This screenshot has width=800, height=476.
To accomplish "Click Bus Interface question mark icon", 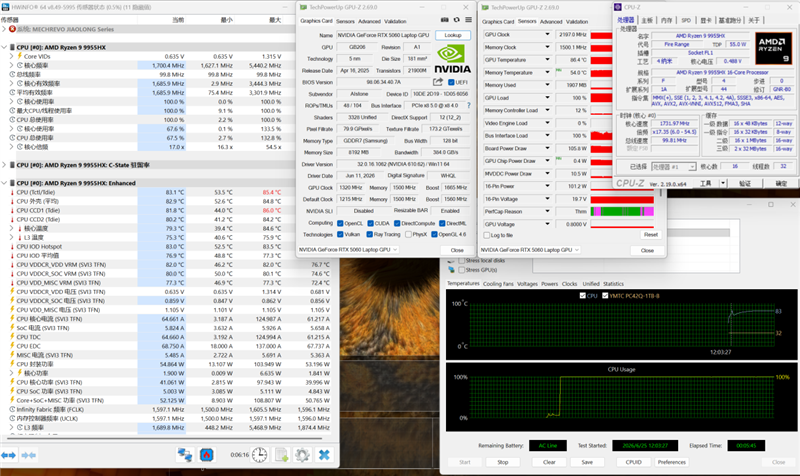I will (x=468, y=106).
